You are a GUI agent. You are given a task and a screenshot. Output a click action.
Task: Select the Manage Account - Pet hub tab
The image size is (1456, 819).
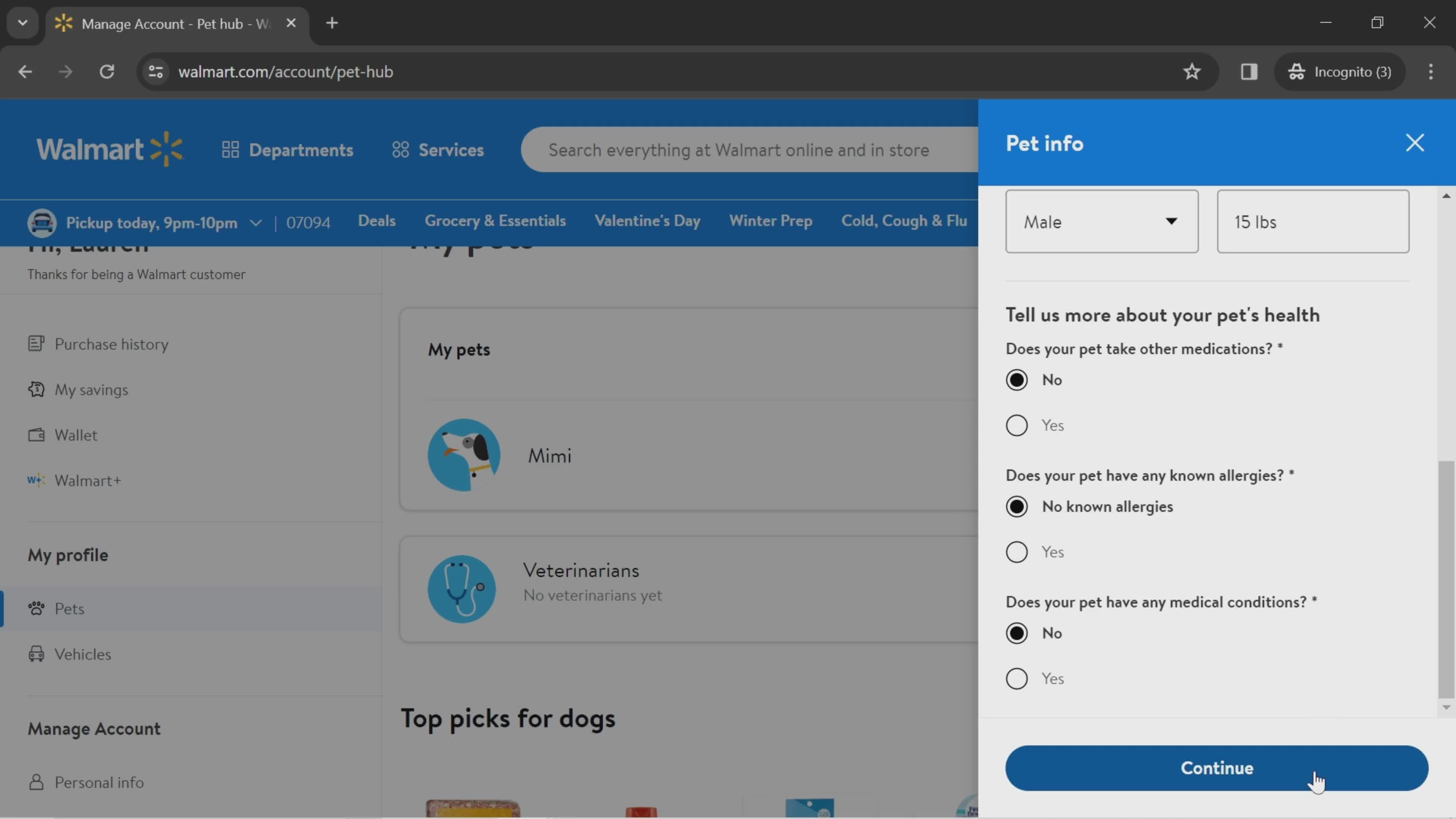[177, 24]
